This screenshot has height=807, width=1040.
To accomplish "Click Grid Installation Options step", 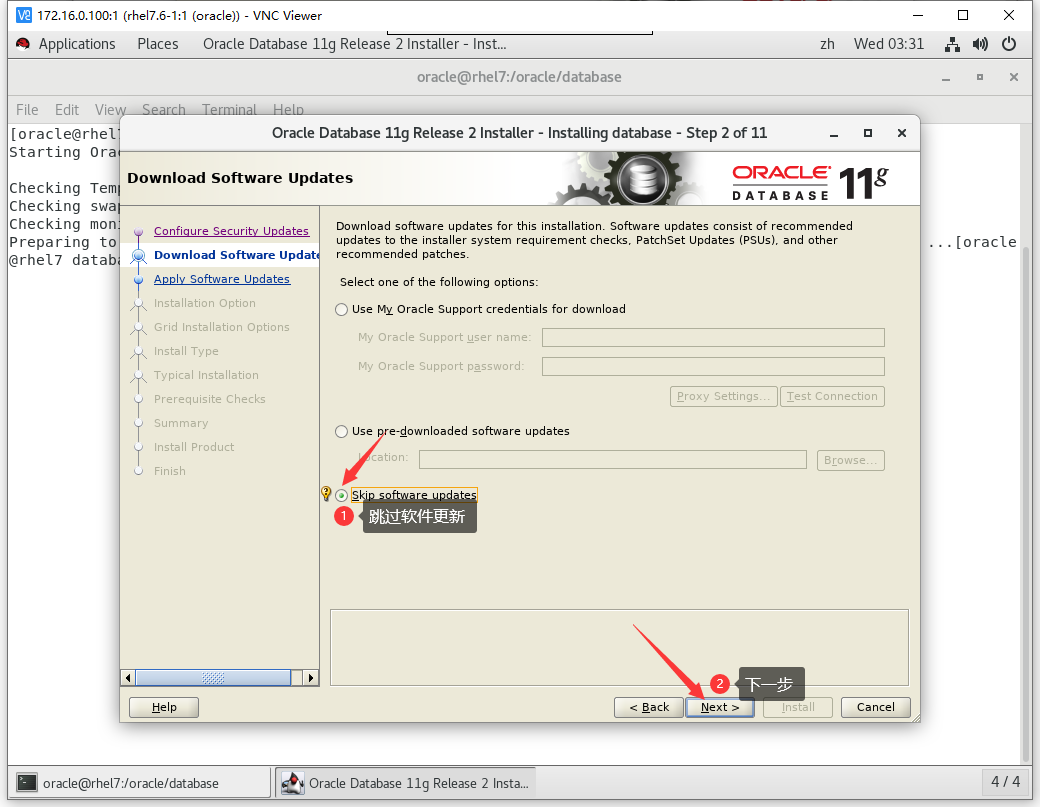I will [222, 327].
